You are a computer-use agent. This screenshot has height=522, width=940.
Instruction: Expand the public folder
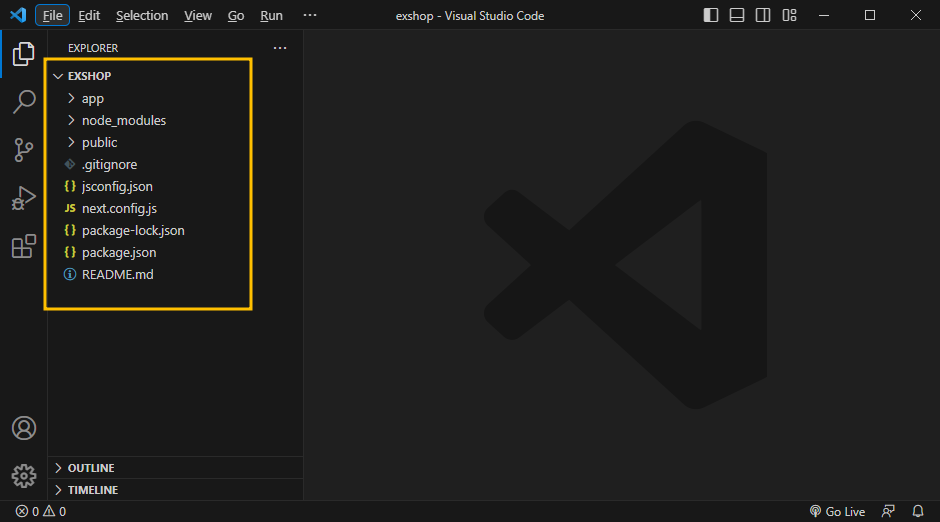(175, 143)
